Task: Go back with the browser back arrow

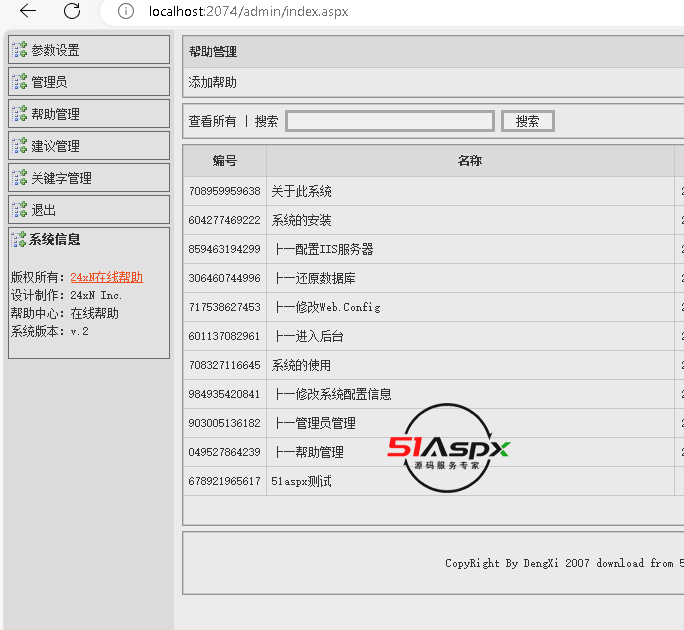Action: point(27,11)
